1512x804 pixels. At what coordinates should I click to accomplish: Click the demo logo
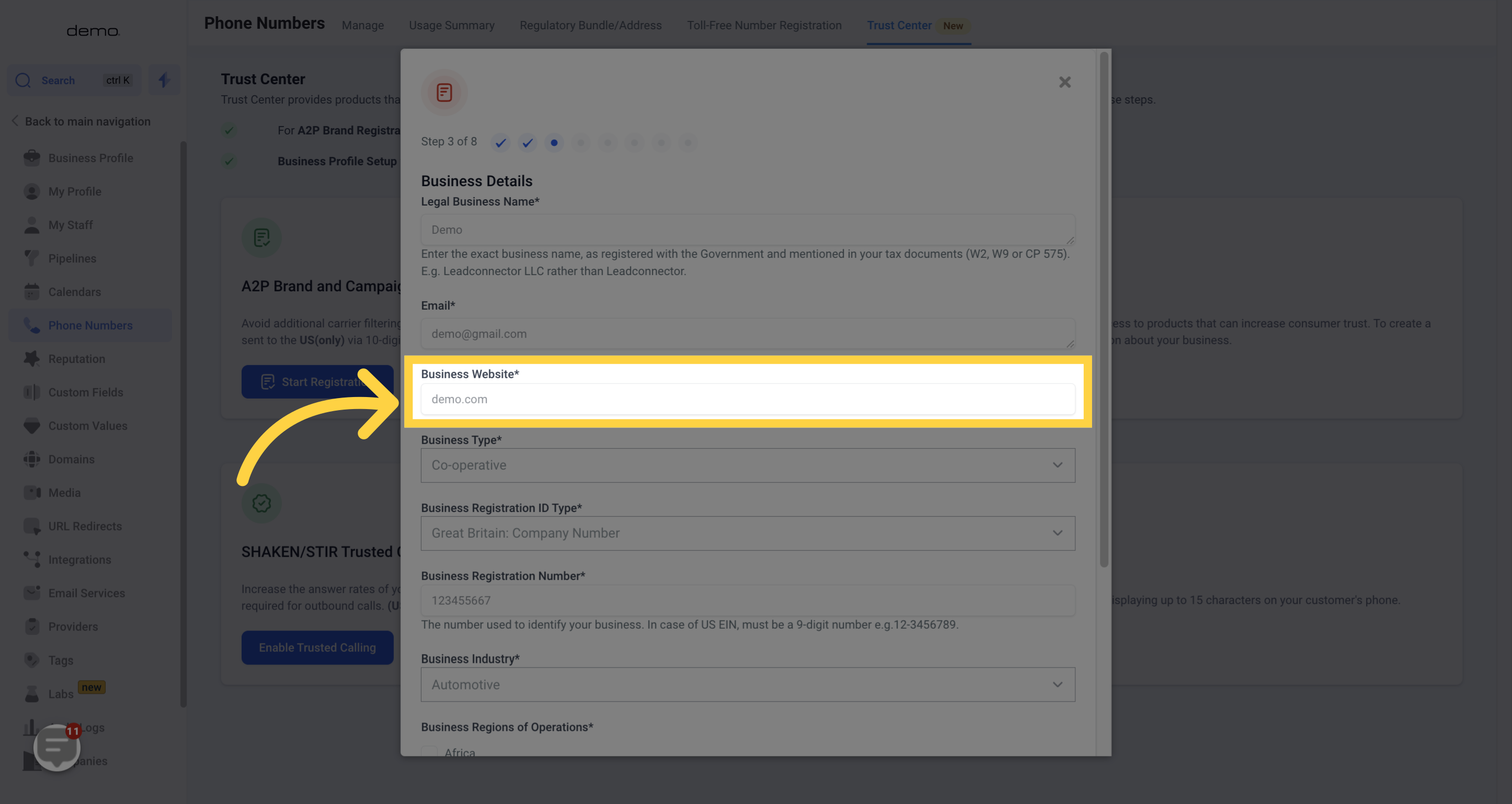tap(93, 30)
